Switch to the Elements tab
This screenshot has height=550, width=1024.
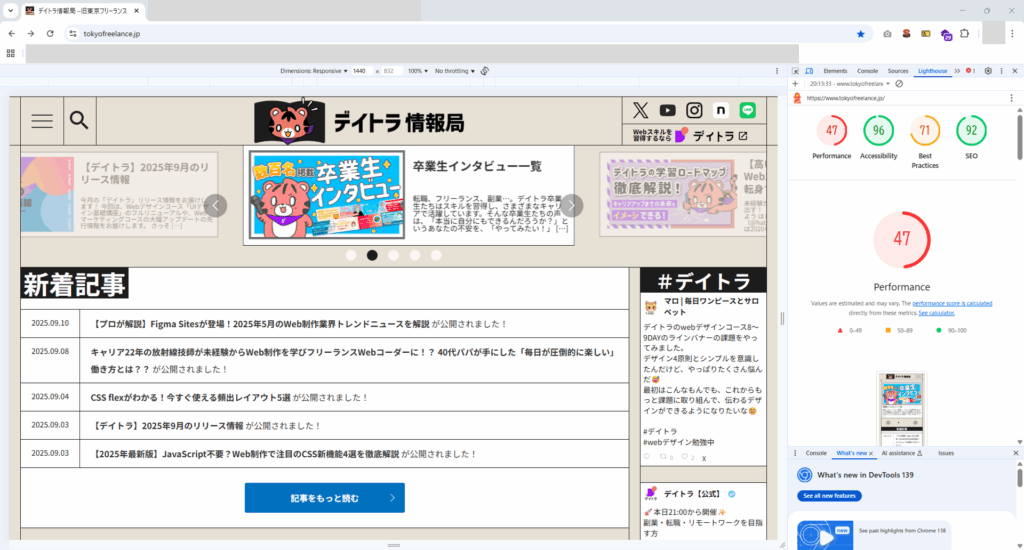pyautogui.click(x=835, y=71)
